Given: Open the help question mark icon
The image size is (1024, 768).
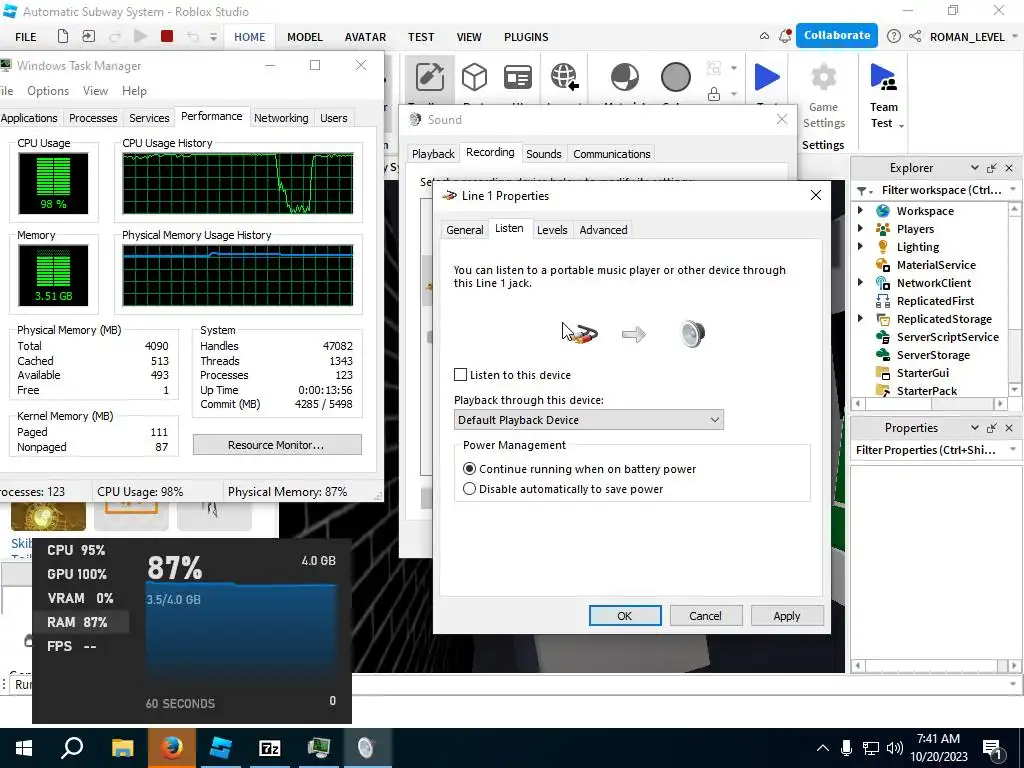Looking at the screenshot, I should pyautogui.click(x=893, y=37).
